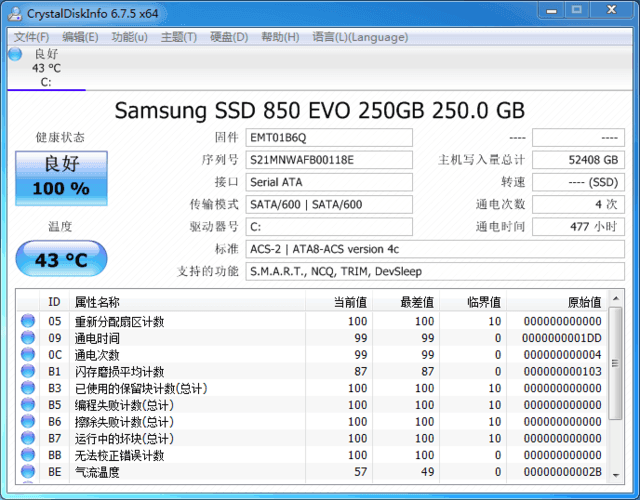Click rotation rate value ---- (SSD)
Screen dimensions: 640x500
pos(578,182)
